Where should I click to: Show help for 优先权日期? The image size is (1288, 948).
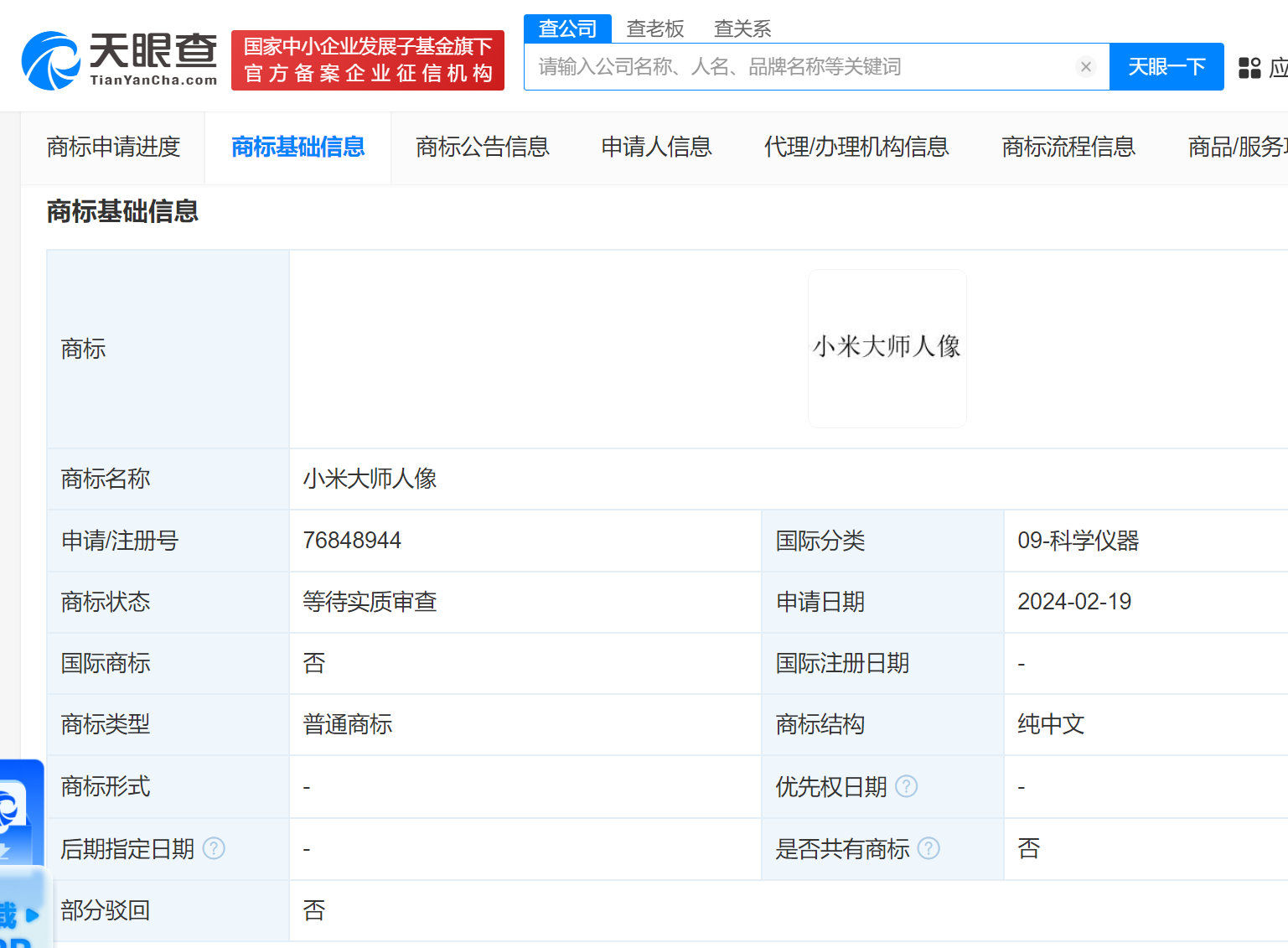[907, 786]
